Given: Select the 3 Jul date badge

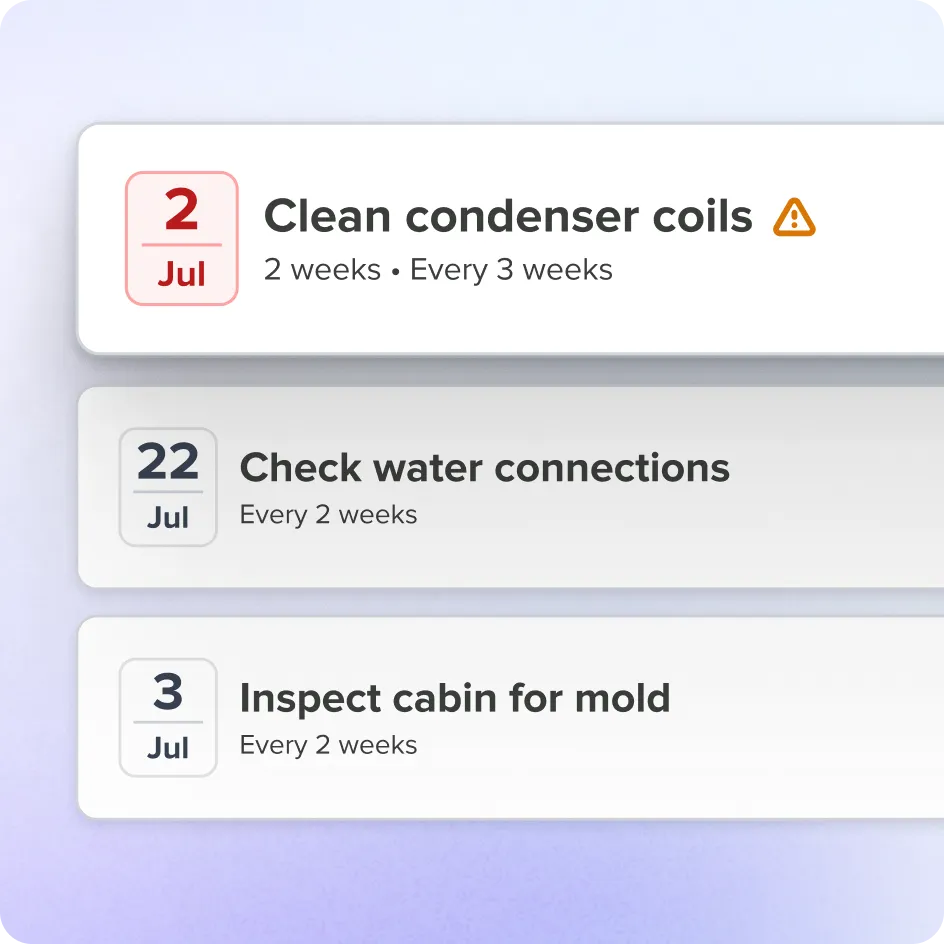Looking at the screenshot, I should pyautogui.click(x=168, y=718).
